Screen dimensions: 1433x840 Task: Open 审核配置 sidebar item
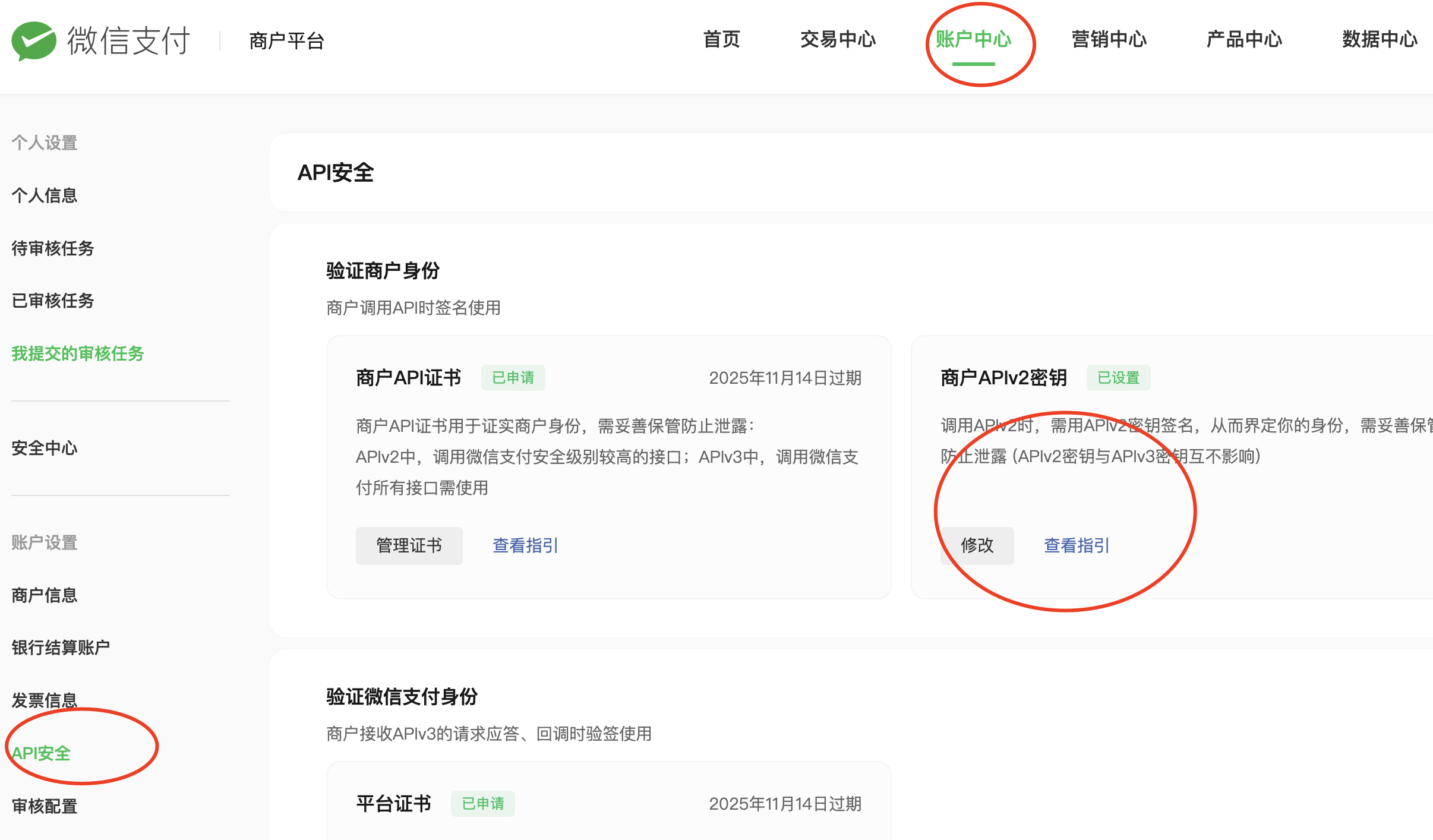pos(45,806)
